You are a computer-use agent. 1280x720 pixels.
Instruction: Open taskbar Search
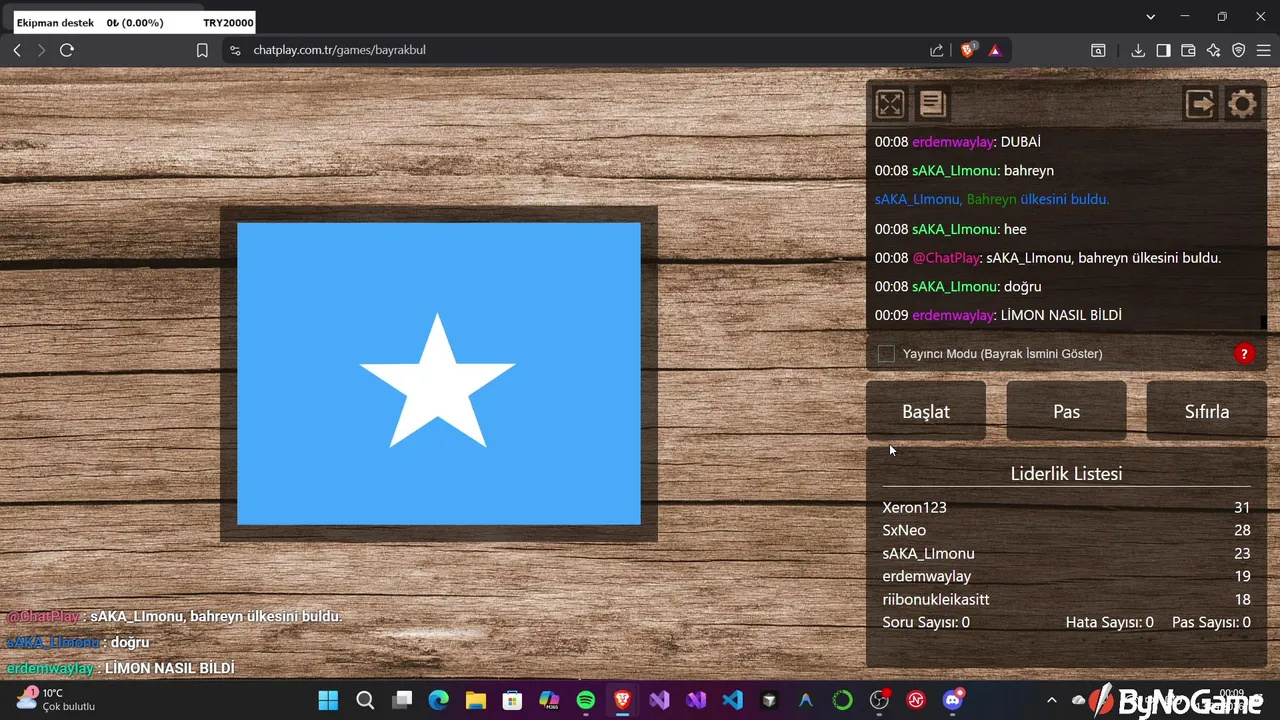[x=365, y=700]
